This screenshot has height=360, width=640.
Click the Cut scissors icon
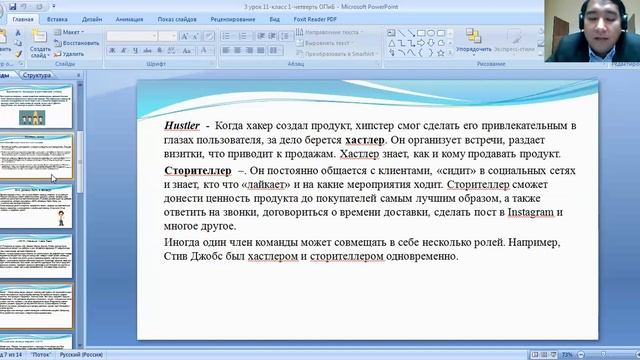pos(18,32)
